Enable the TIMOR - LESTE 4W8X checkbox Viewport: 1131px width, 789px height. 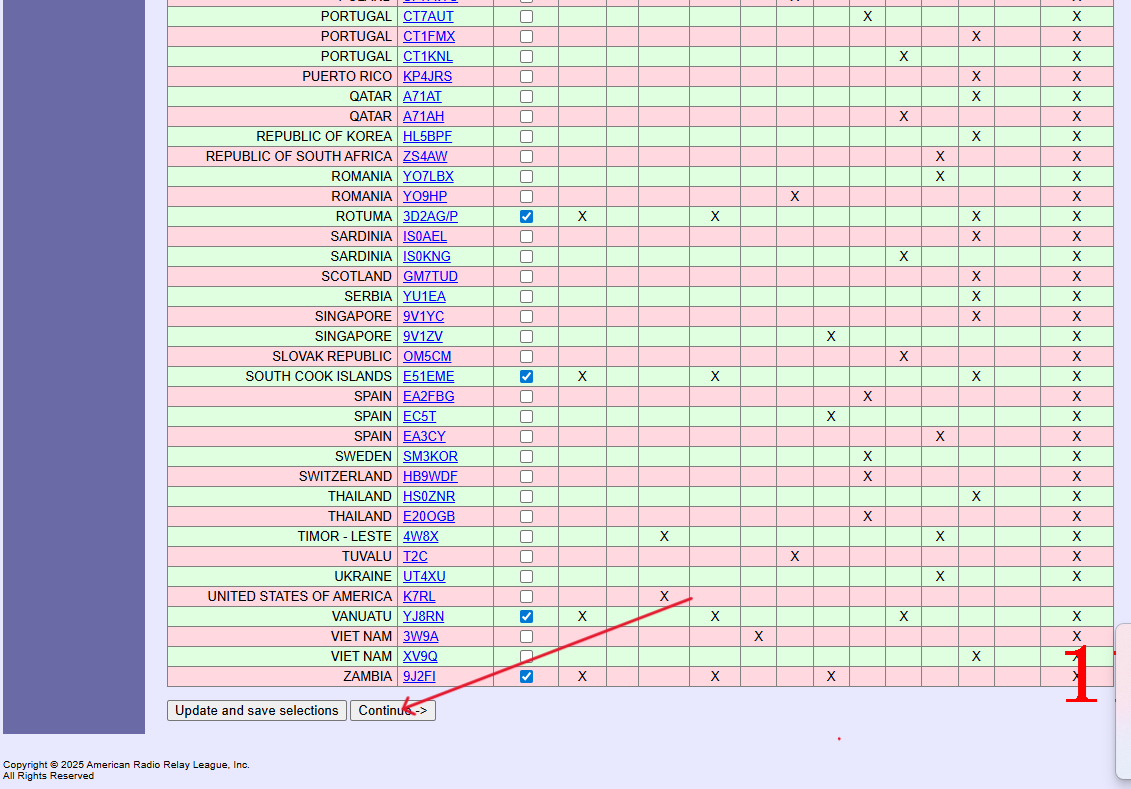[x=527, y=536]
